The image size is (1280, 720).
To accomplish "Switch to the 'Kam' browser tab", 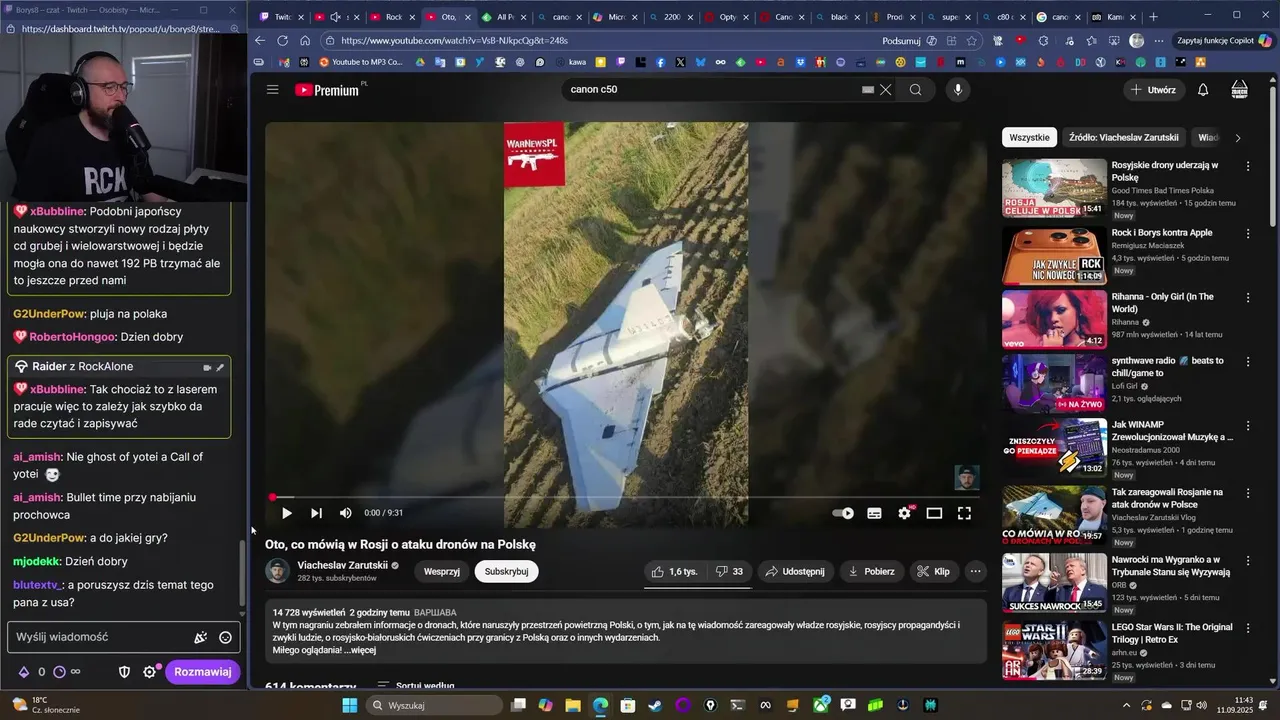I will [x=1112, y=17].
